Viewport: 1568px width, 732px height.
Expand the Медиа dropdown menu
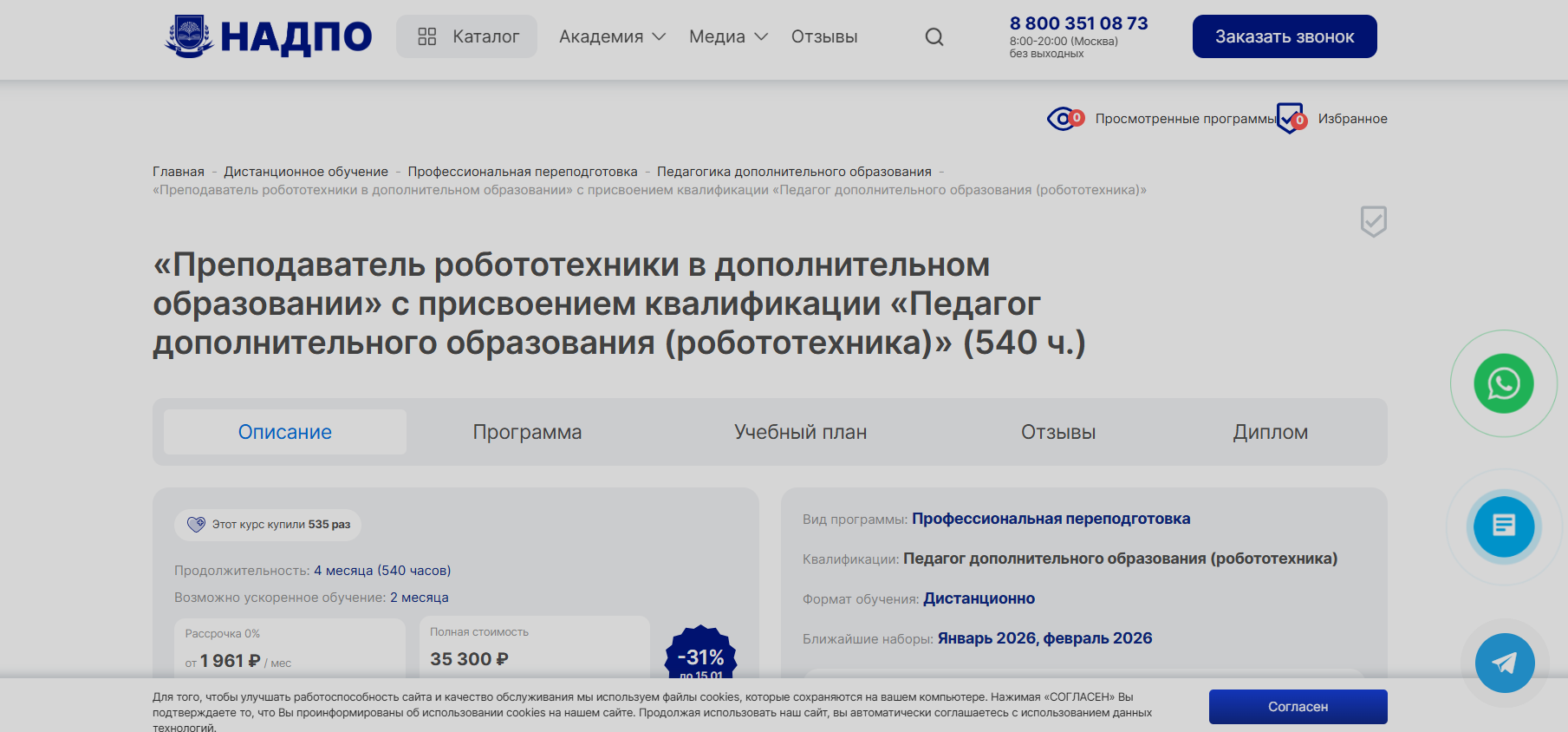click(x=728, y=36)
